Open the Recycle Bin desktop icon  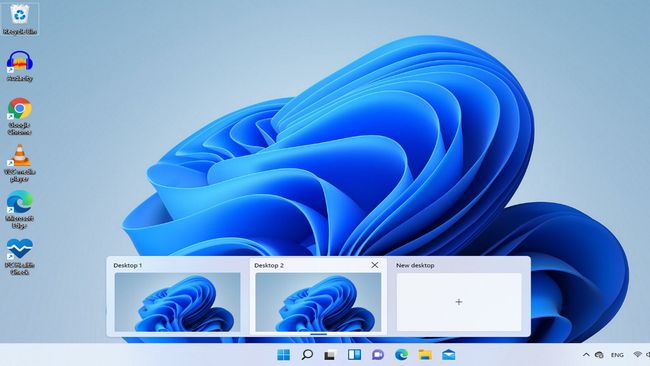pyautogui.click(x=19, y=19)
